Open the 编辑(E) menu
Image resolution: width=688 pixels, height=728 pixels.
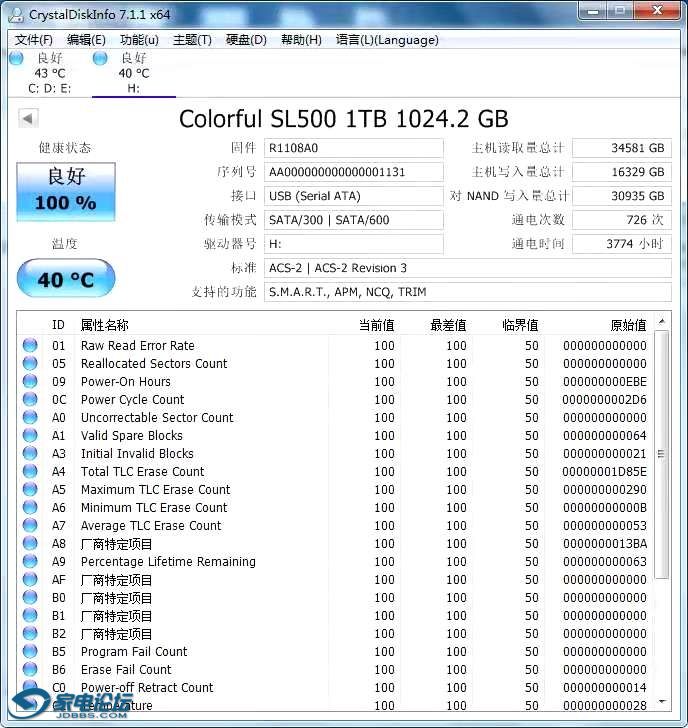coord(86,40)
